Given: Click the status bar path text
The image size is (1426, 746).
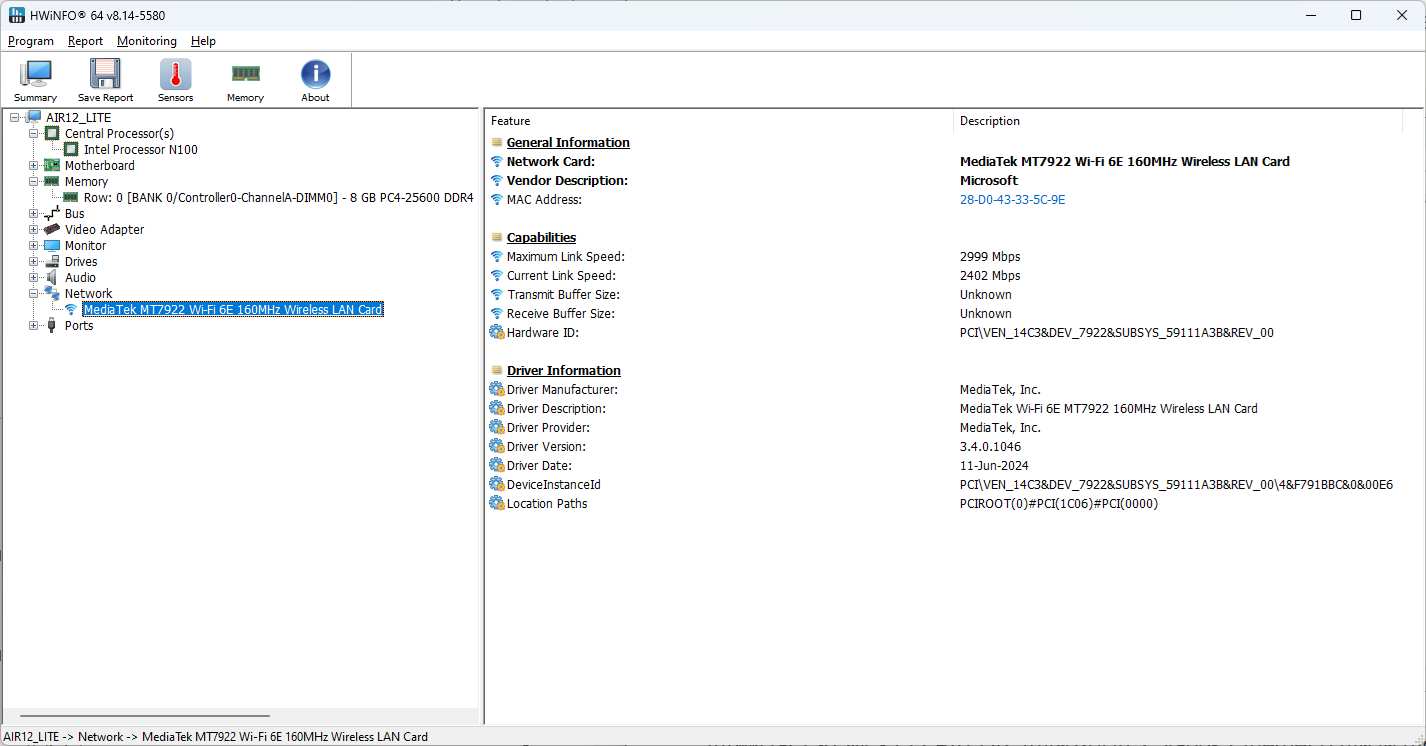Looking at the screenshot, I should click(x=216, y=737).
